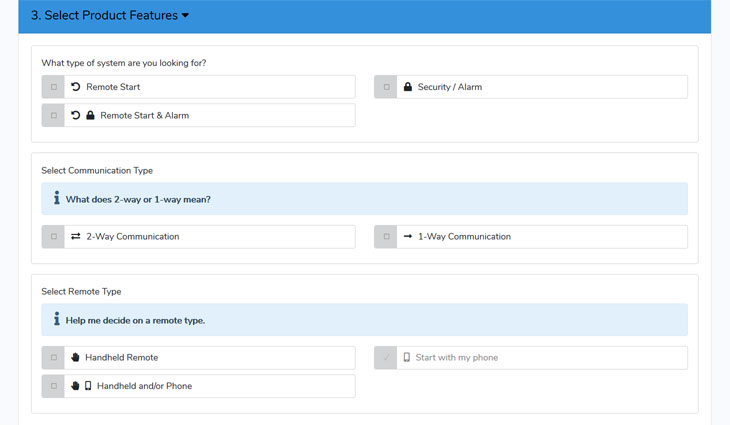Image resolution: width=730 pixels, height=425 pixels.
Task: Enable the 2-Way Communication checkbox
Action: (54, 236)
